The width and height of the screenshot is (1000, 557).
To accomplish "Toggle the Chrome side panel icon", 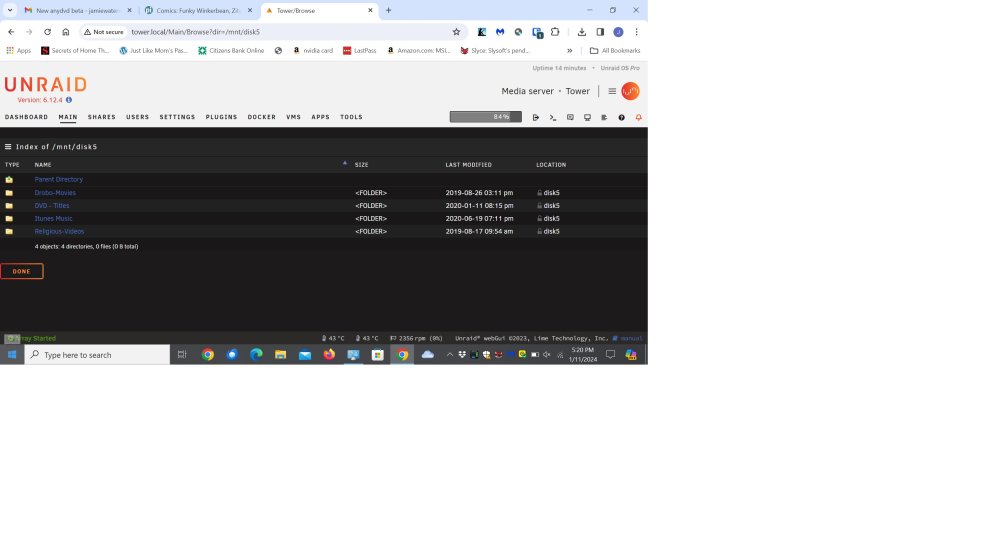I will [600, 32].
